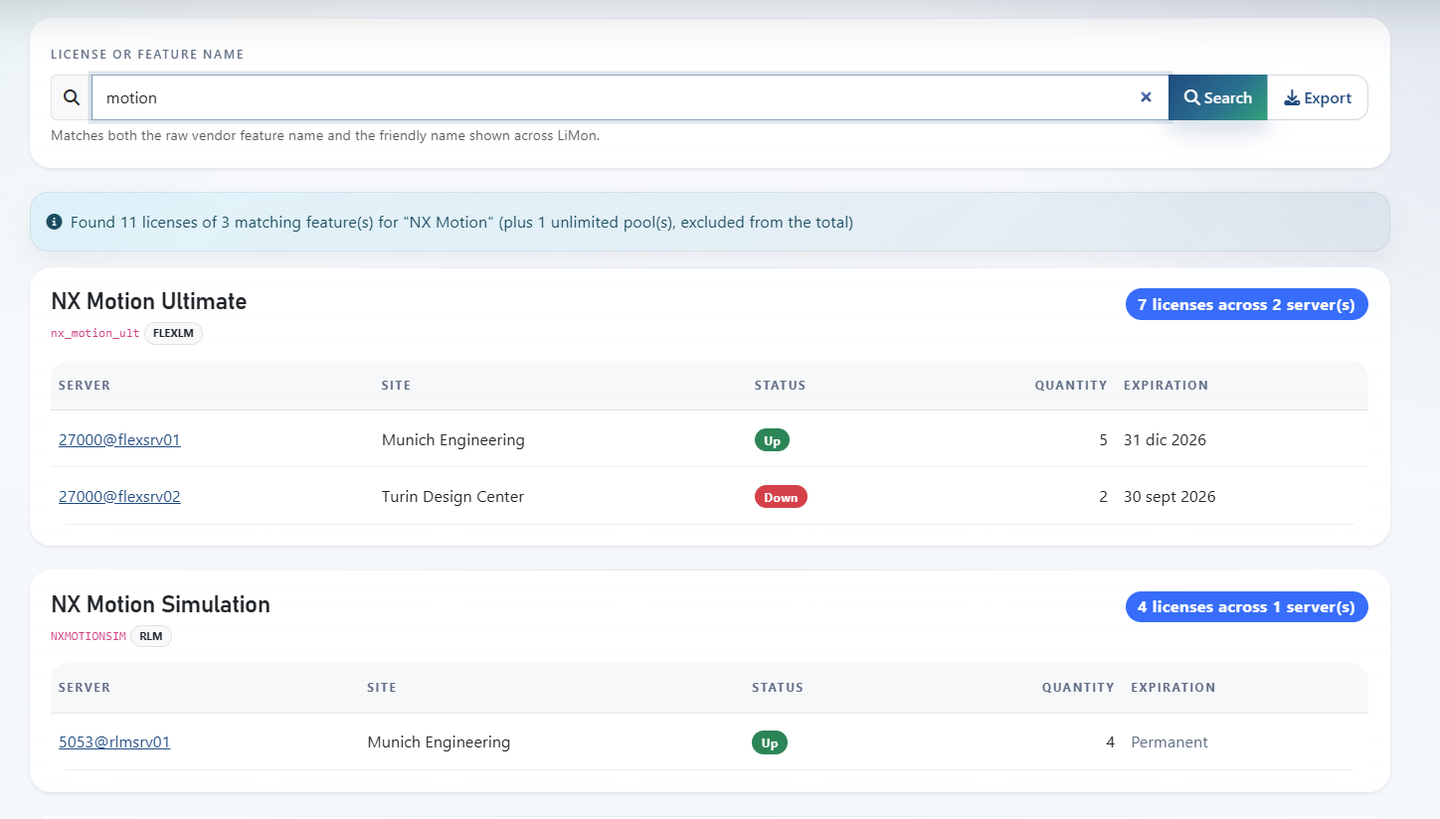Click the STATUS column header in NX Motion Simulation
The width and height of the screenshot is (1440, 819).
coord(778,687)
